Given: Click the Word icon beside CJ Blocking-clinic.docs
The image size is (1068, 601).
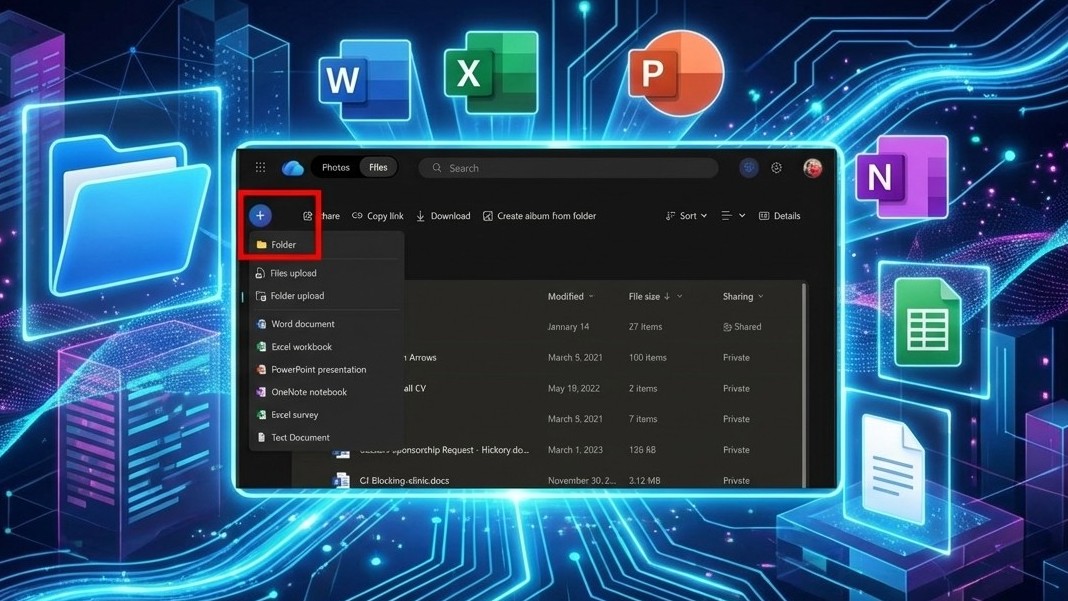Looking at the screenshot, I should click(x=340, y=480).
